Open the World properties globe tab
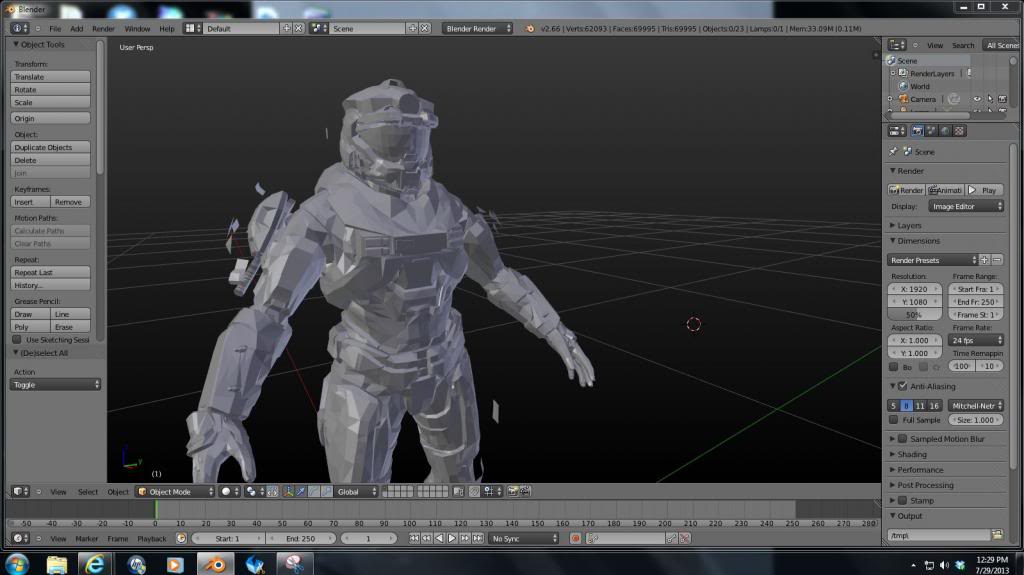This screenshot has height=575, width=1024. click(x=945, y=131)
